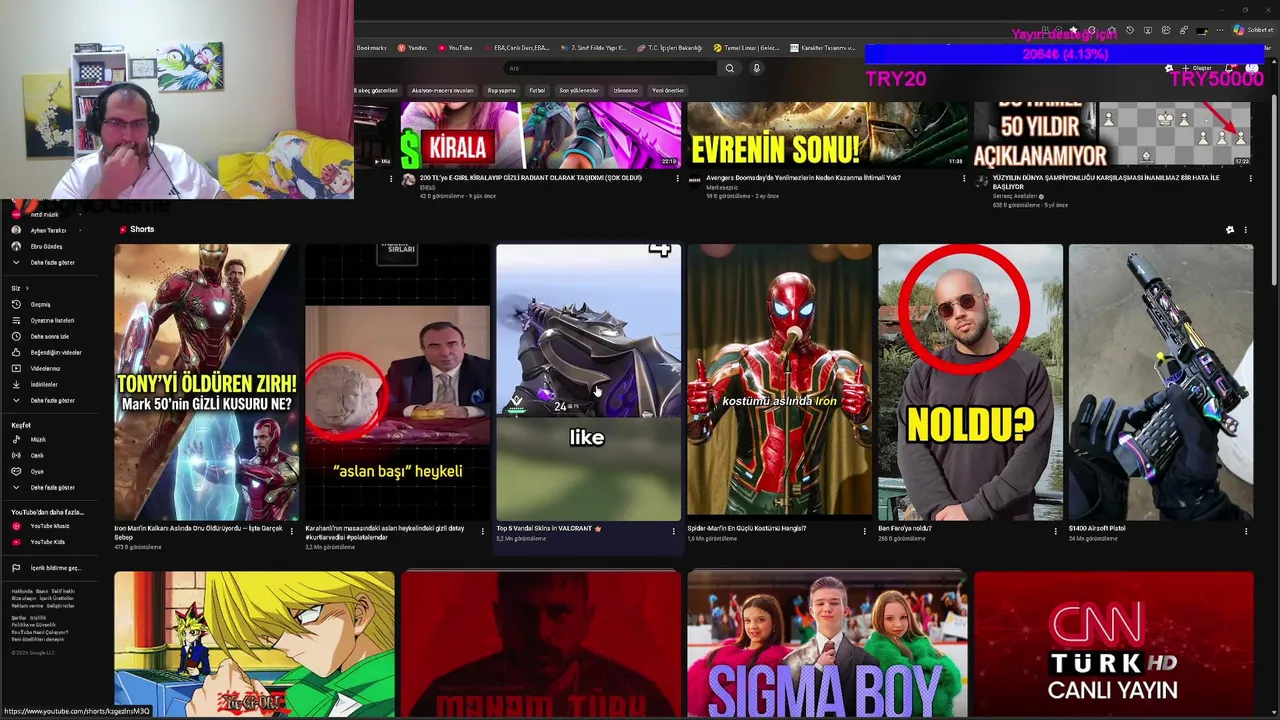Select Son yüklenenler filter chip

click(x=579, y=90)
